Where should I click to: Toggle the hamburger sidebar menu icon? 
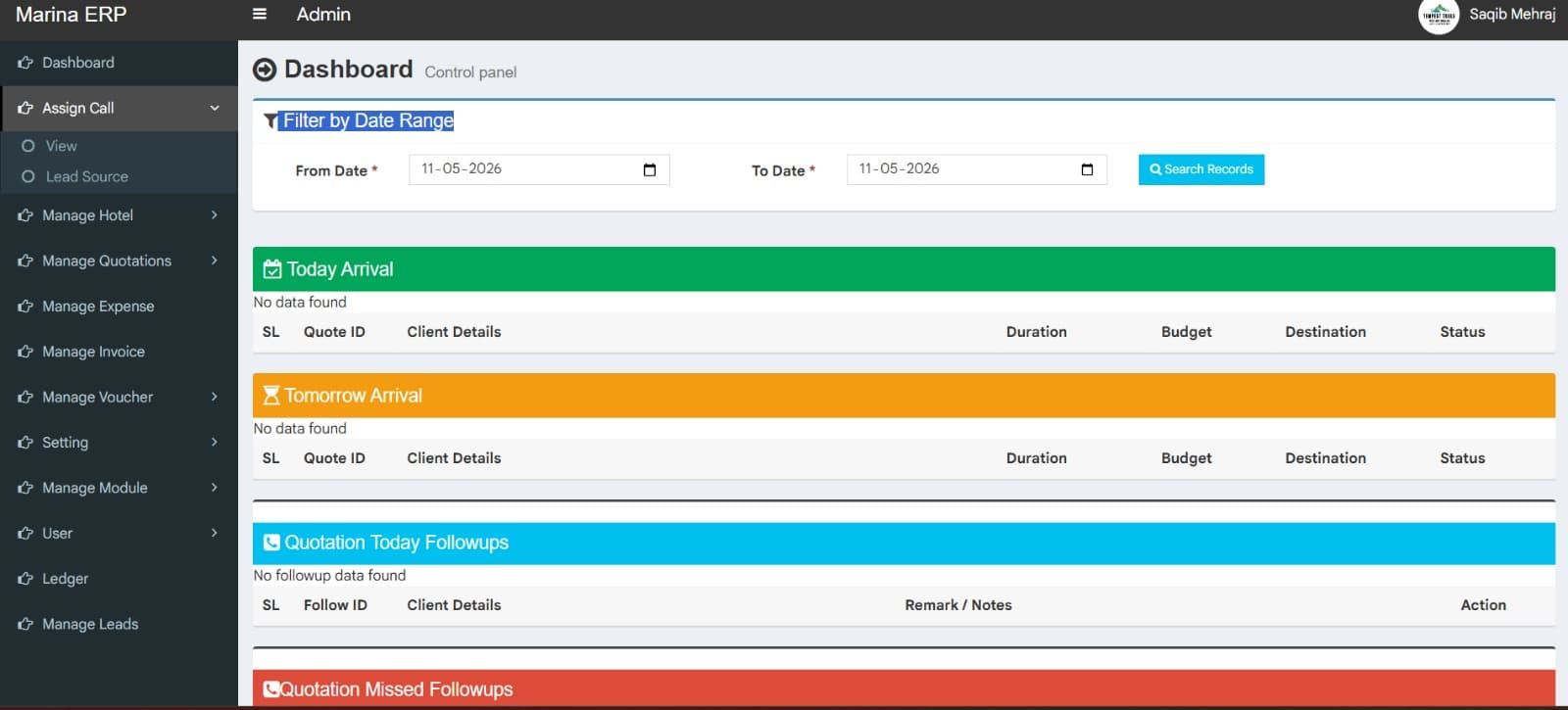coord(260,14)
